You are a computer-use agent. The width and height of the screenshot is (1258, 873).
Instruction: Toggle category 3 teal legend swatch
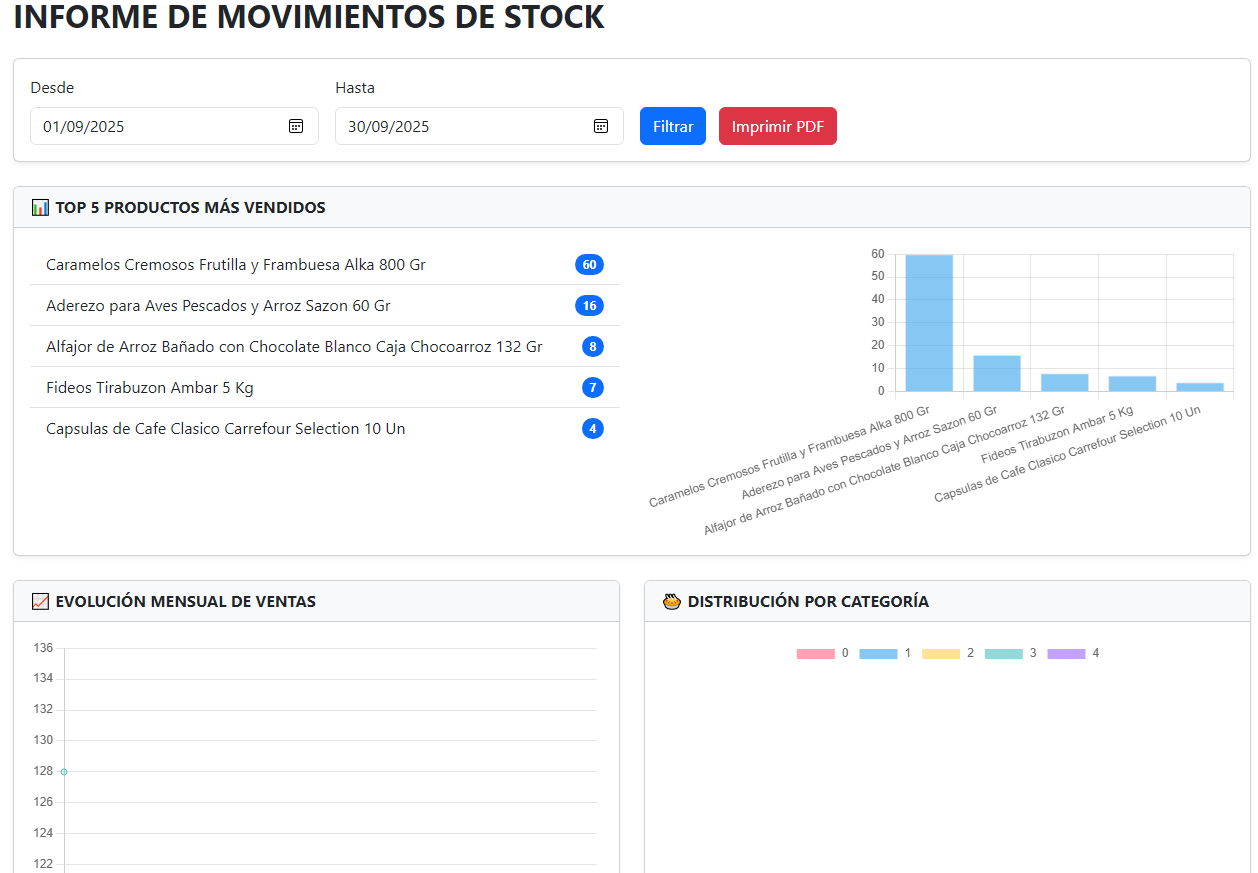point(1003,654)
